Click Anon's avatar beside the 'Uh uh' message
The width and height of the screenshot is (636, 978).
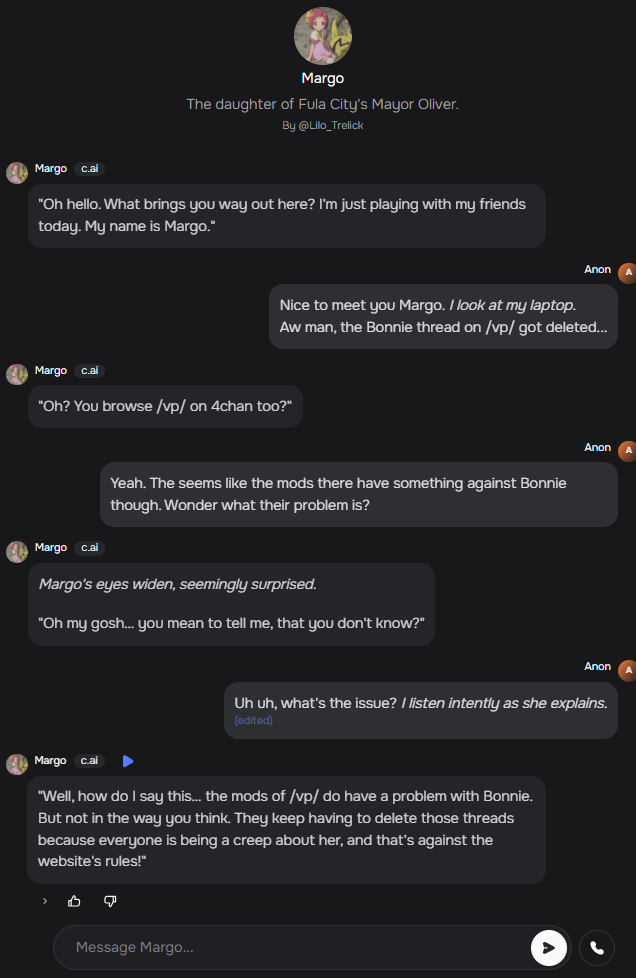click(627, 669)
